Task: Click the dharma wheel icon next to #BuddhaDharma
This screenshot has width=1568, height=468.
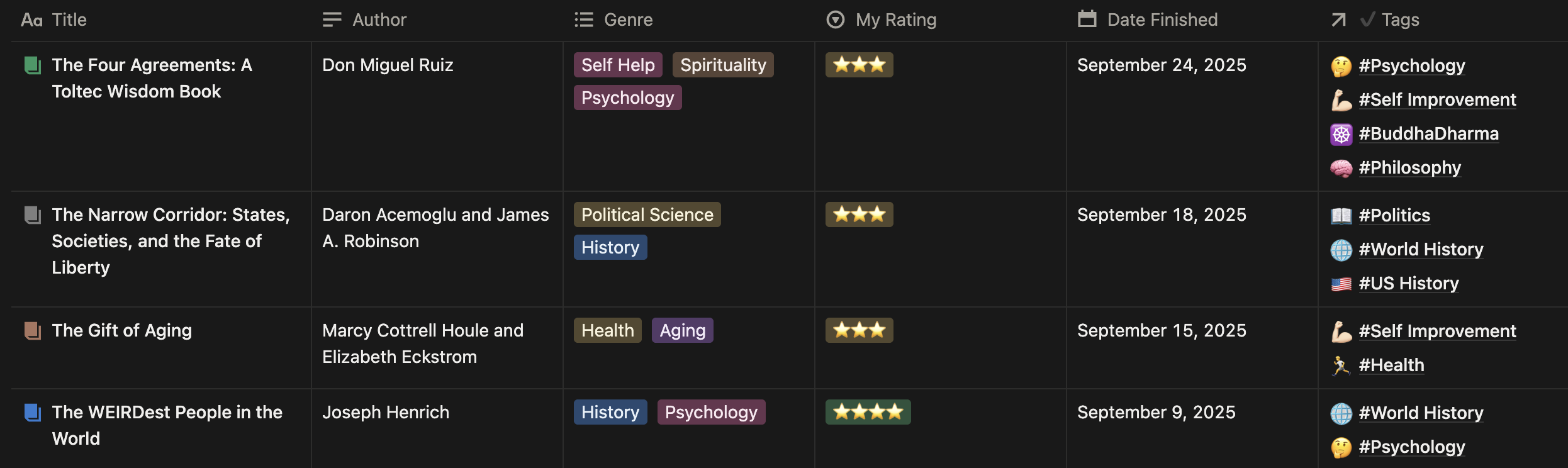Action: coord(1341,134)
